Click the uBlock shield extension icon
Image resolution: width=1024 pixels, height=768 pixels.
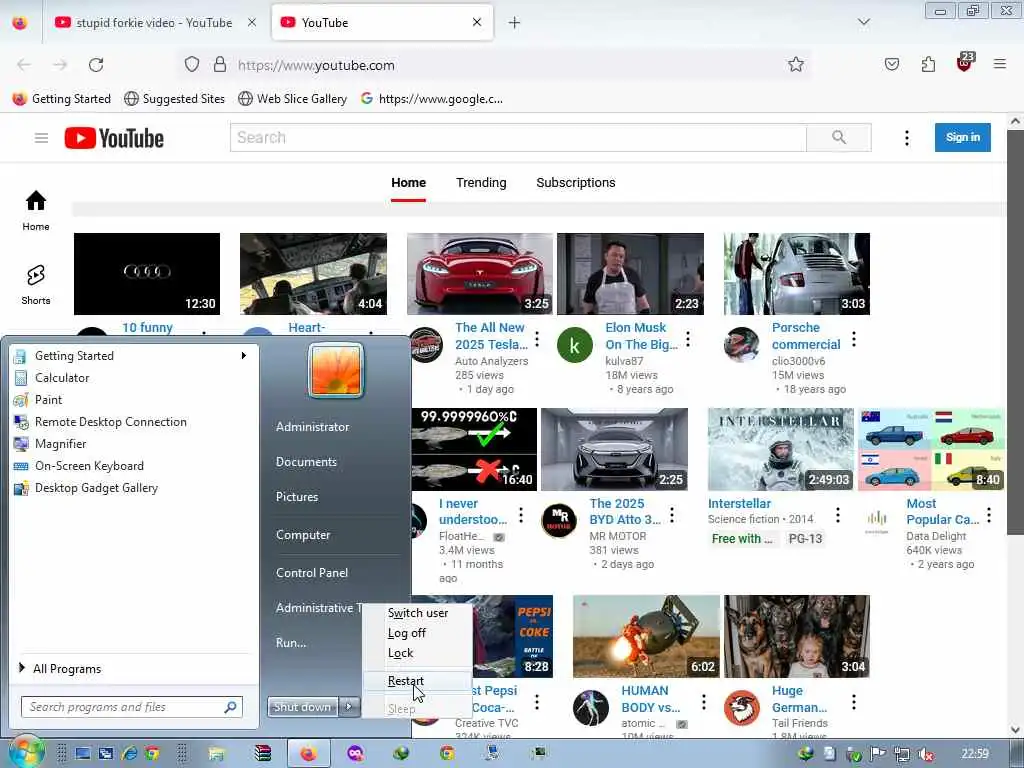(x=965, y=63)
